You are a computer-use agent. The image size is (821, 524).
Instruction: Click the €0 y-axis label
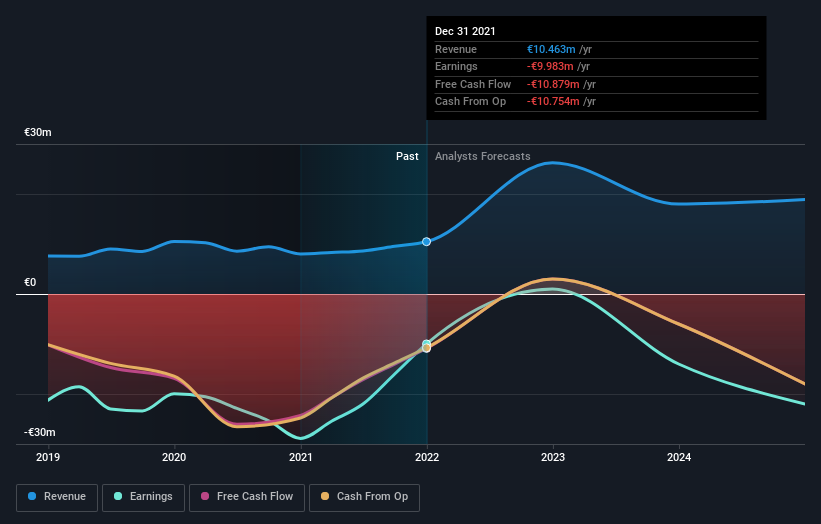tap(30, 283)
